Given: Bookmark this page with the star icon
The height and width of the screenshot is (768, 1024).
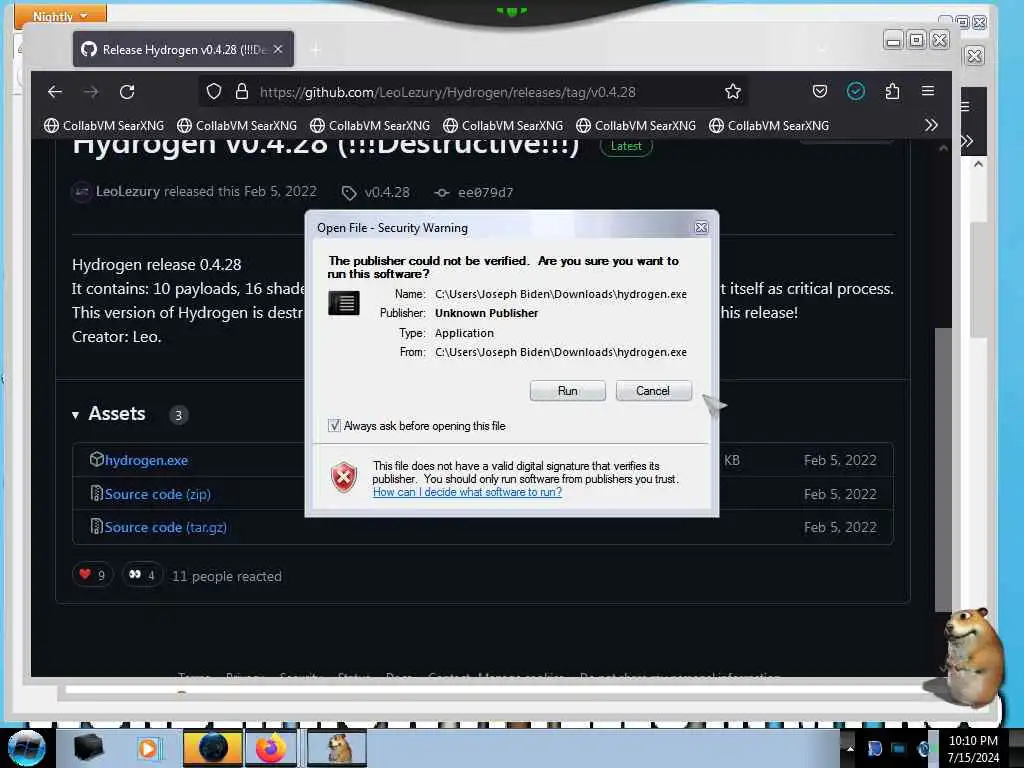Looking at the screenshot, I should click(733, 91).
